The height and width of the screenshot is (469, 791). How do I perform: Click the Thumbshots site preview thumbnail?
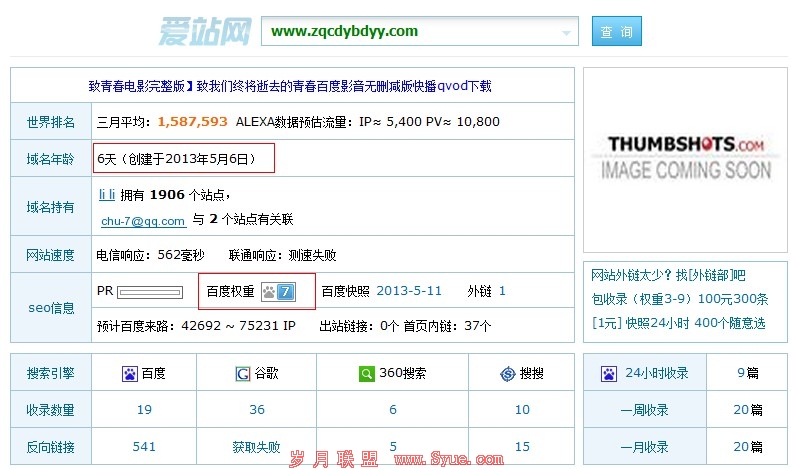[x=685, y=158]
